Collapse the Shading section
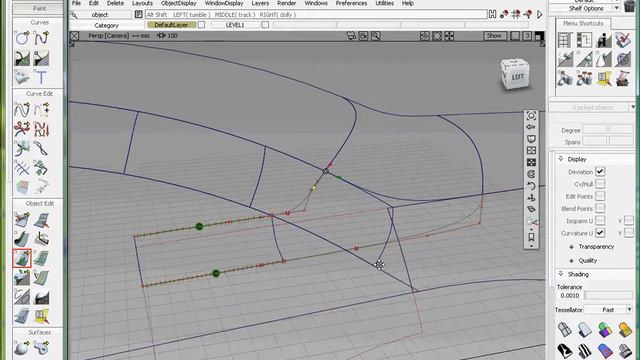 pyautogui.click(x=561, y=274)
